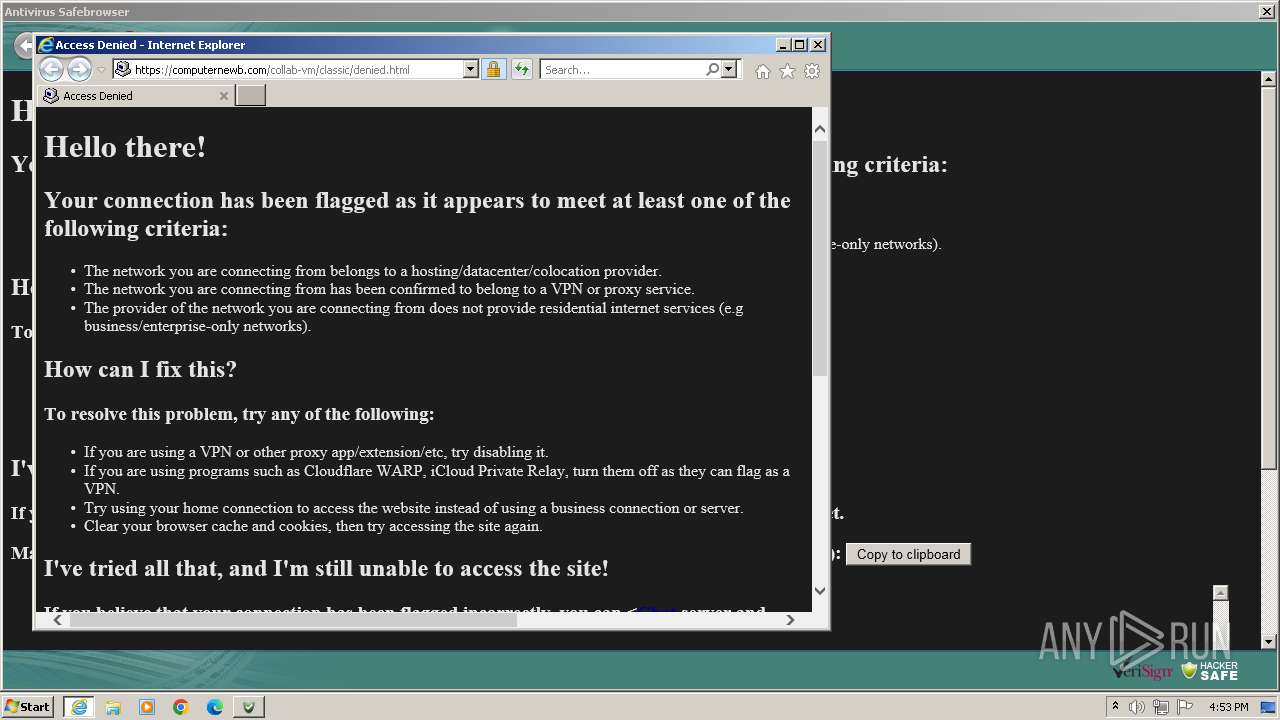The width and height of the screenshot is (1280, 720).
Task: Click the Show desktop button
Action: pos(1268,707)
